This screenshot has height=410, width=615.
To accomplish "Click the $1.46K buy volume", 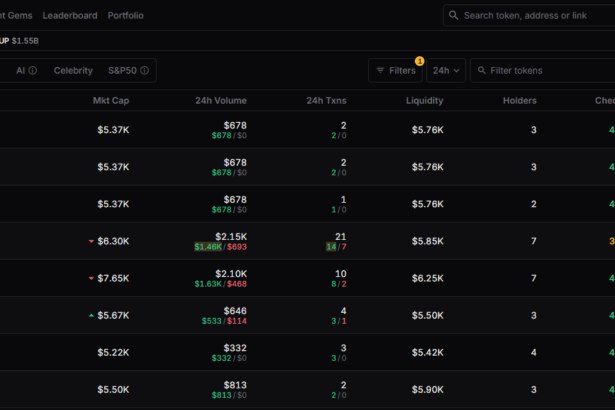I will coord(208,247).
